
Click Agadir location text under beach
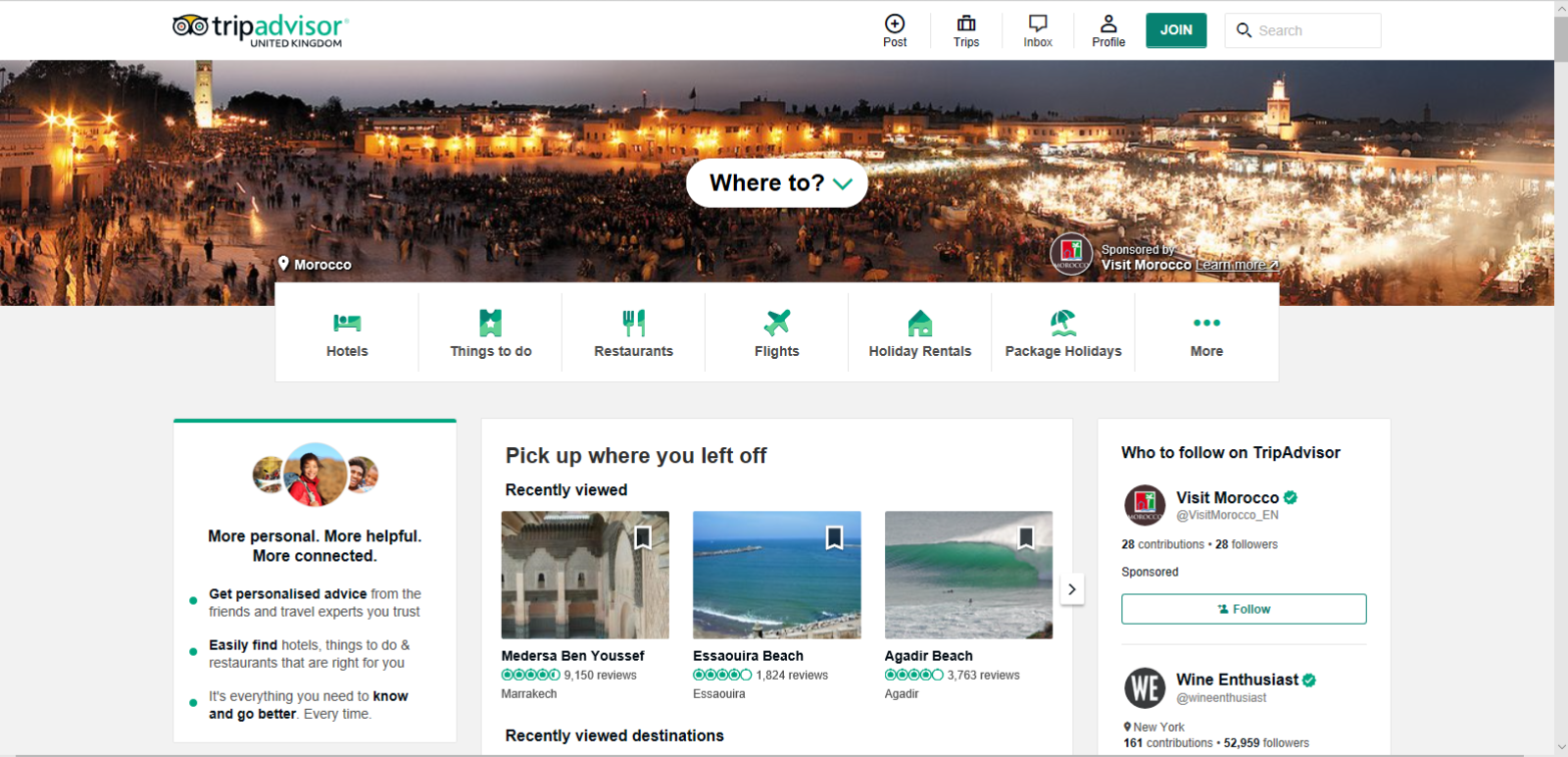pyautogui.click(x=902, y=693)
